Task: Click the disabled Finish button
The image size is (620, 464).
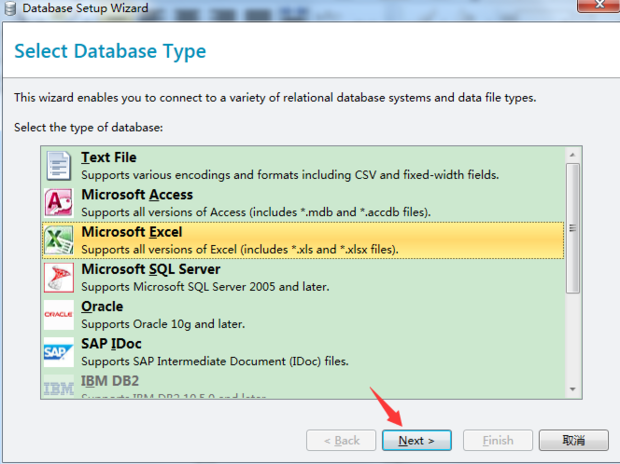Action: (x=498, y=440)
